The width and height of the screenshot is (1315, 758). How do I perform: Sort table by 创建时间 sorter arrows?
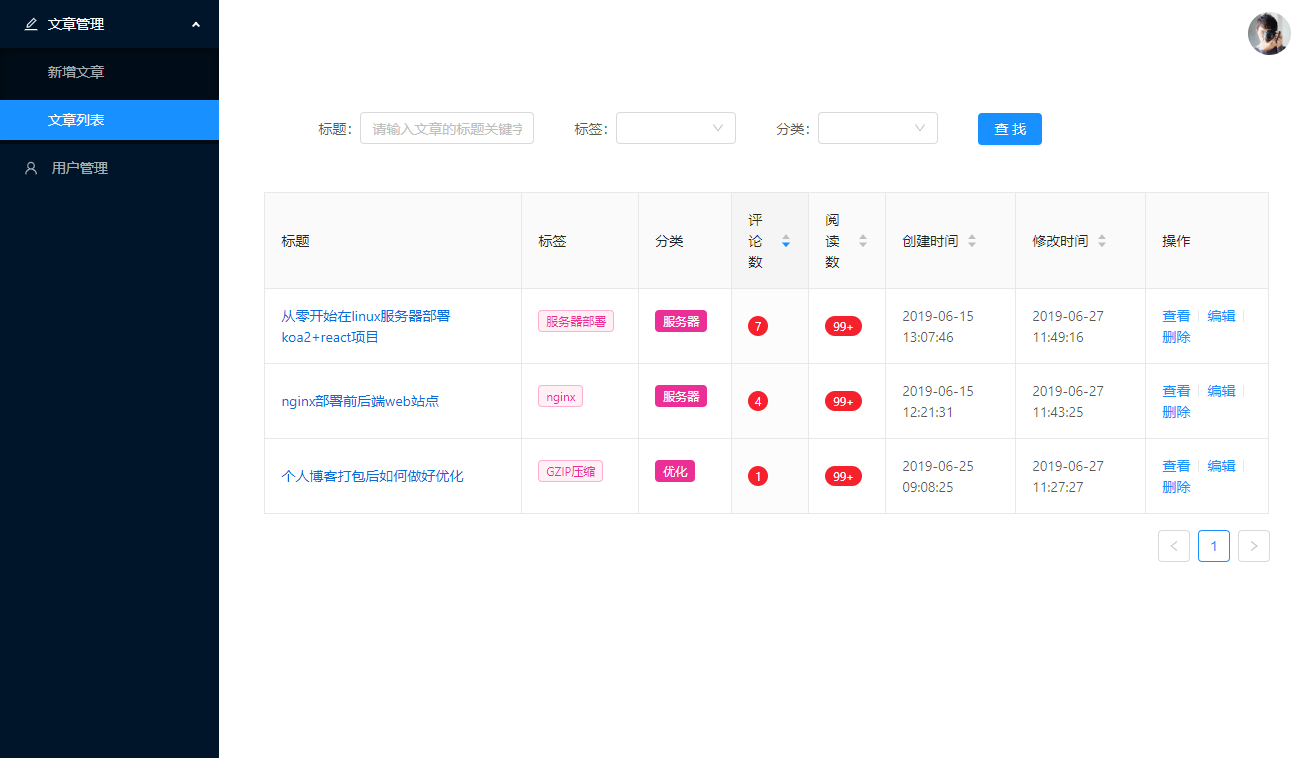click(x=972, y=241)
